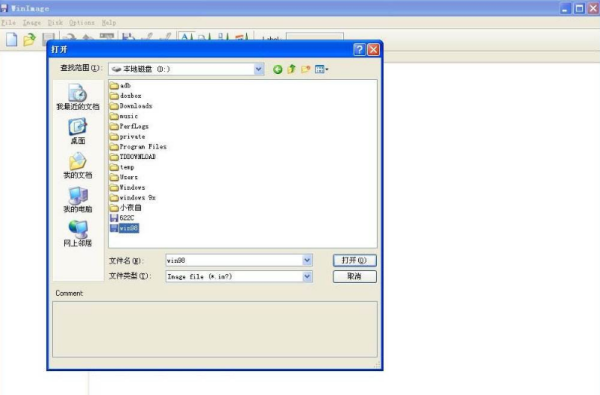Click the Open (打开) button
The width and height of the screenshot is (600, 395).
[354, 260]
